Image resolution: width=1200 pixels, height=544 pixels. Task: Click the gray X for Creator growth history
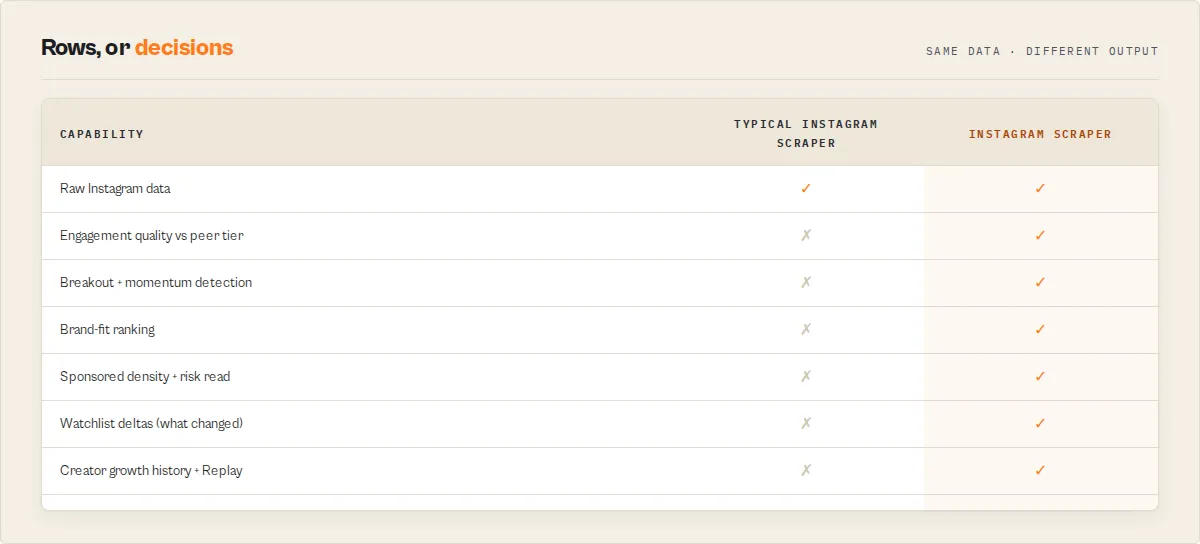[806, 470]
